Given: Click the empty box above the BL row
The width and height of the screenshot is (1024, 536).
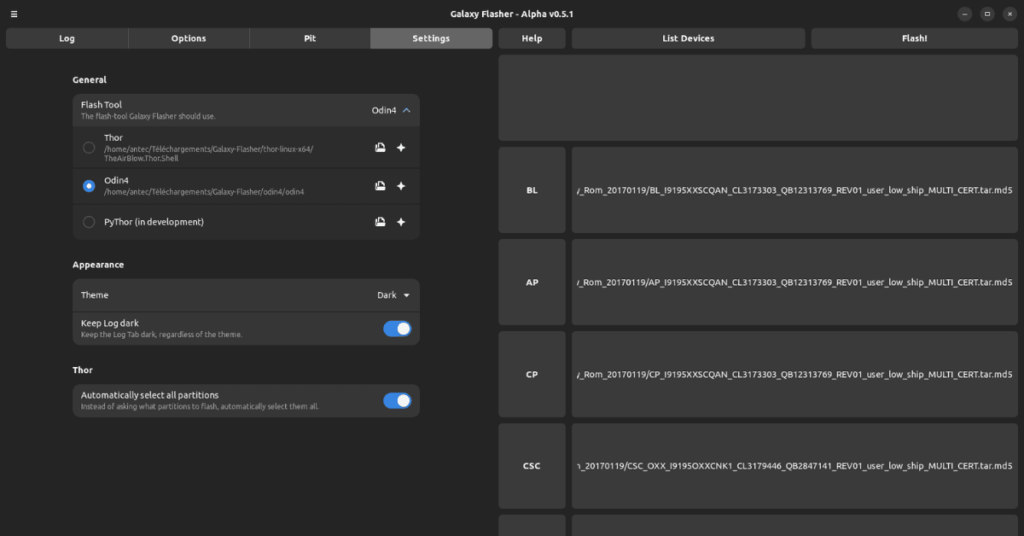Looking at the screenshot, I should click(758, 98).
